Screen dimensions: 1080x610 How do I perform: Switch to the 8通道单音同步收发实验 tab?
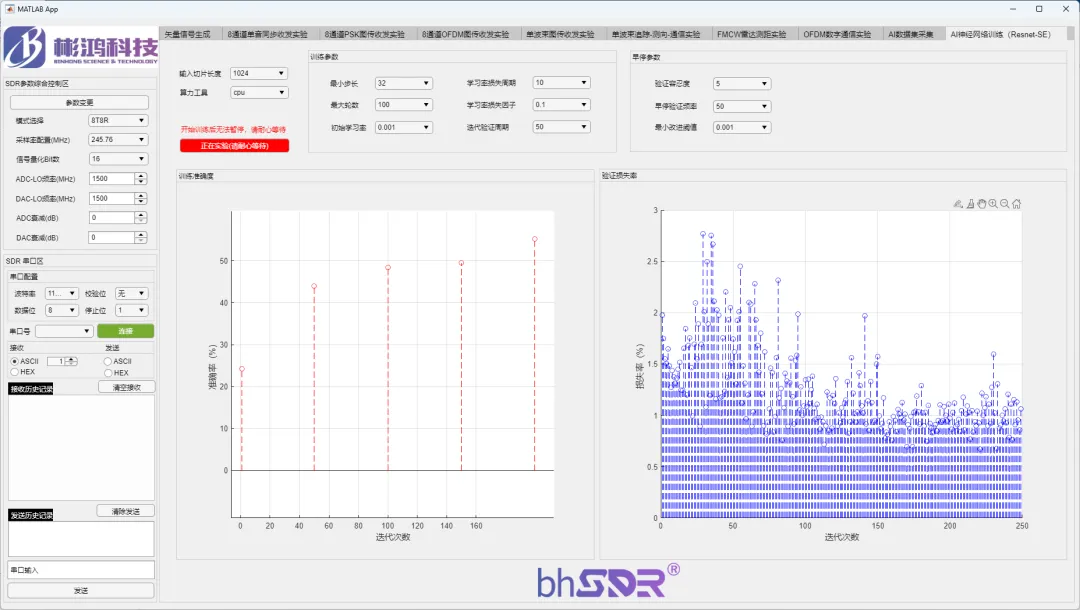point(271,34)
